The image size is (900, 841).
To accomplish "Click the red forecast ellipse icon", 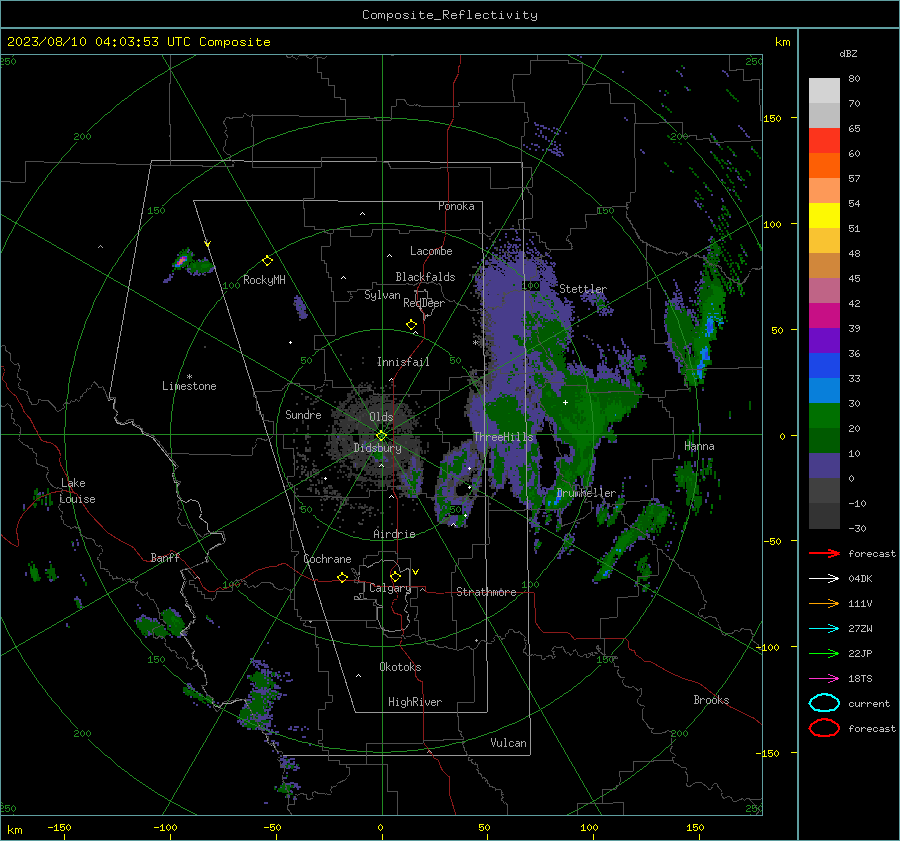I will point(824,728).
